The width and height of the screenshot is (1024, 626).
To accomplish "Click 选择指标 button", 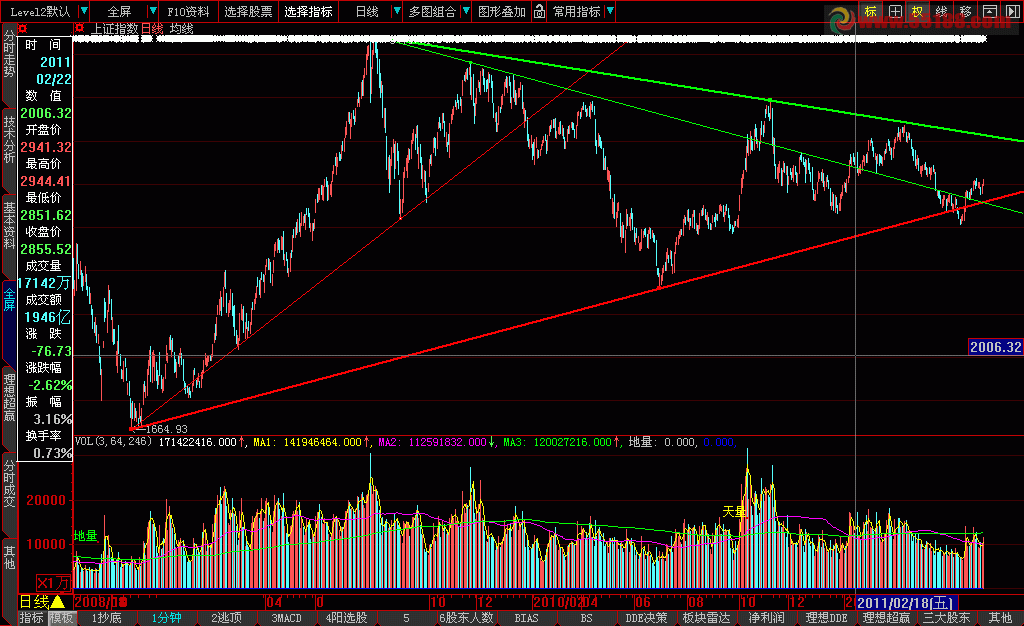I will click(308, 12).
